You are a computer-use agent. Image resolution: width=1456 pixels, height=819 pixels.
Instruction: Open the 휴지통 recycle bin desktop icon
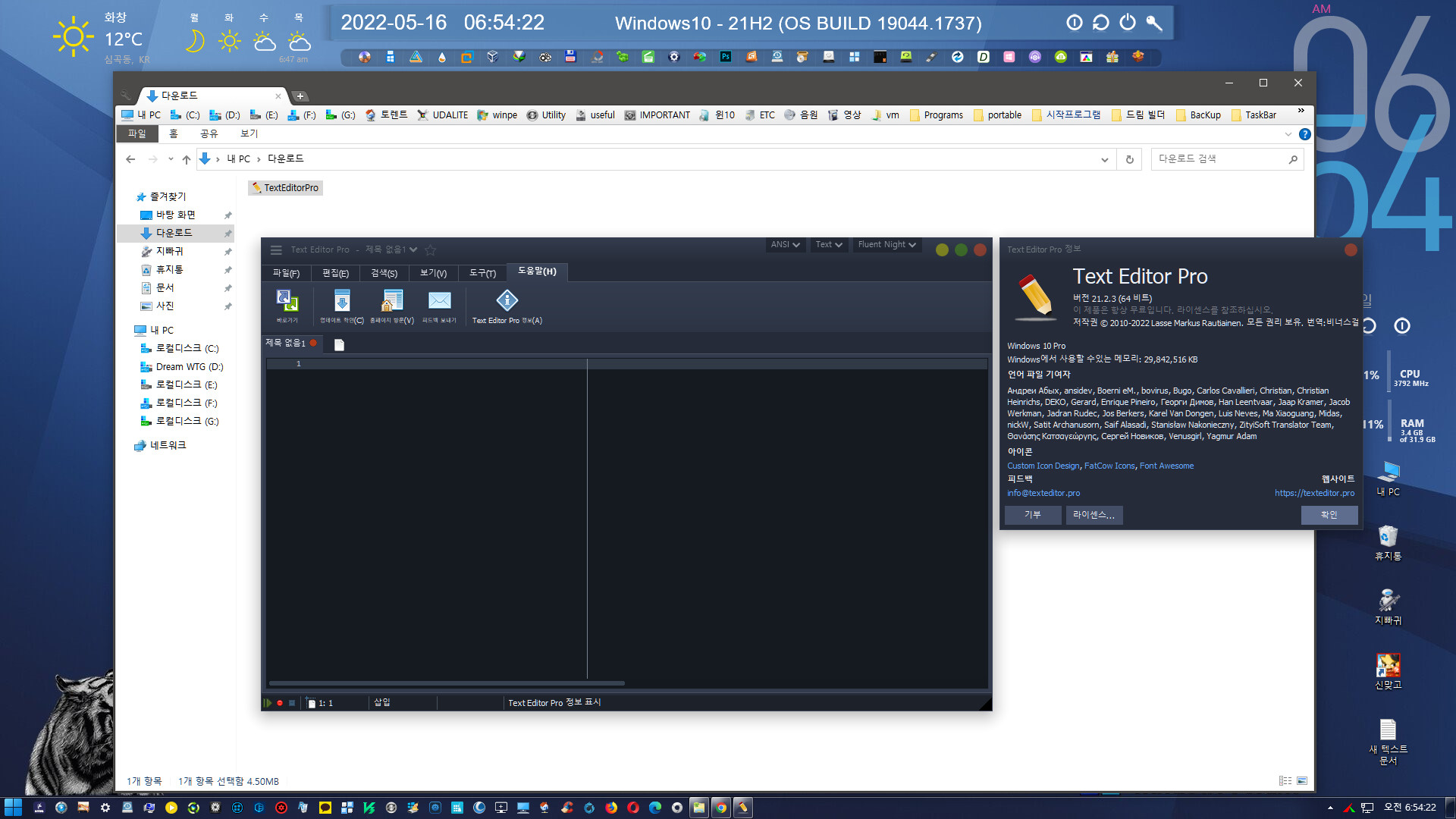coord(1388,542)
